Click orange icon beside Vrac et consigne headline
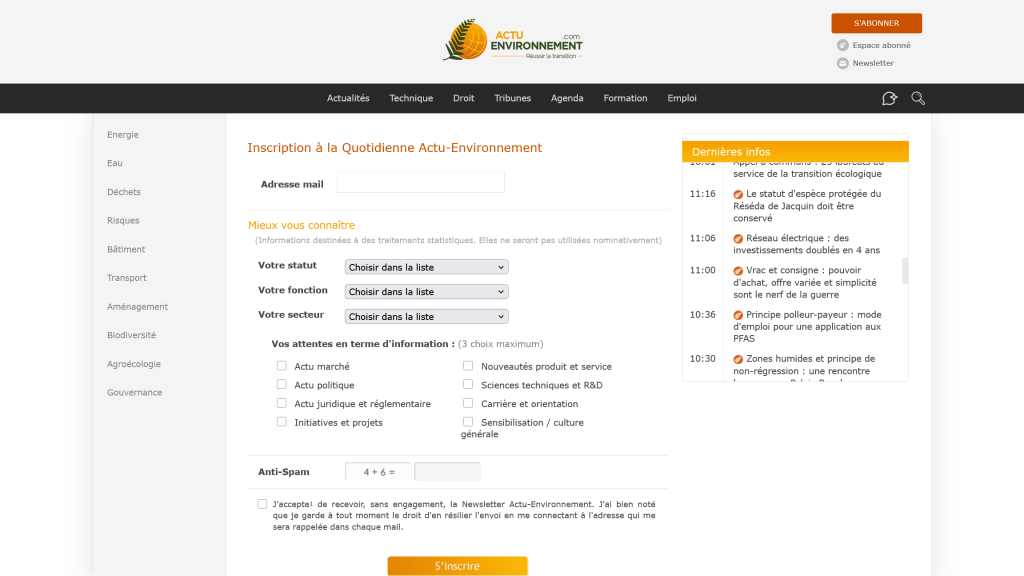The width and height of the screenshot is (1024, 576). (738, 271)
